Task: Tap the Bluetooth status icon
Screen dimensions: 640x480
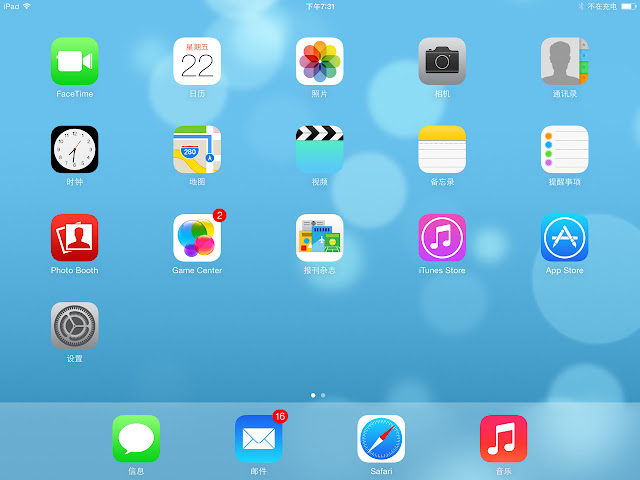Action: coord(581,7)
